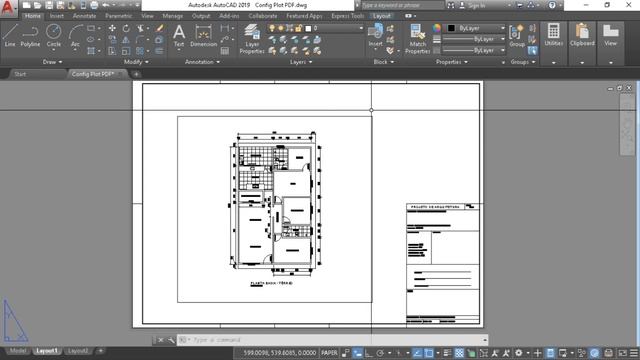Viewport: 640px width, 360px height.
Task: Click the Customization menu icon in status bar
Action: (x=634, y=353)
